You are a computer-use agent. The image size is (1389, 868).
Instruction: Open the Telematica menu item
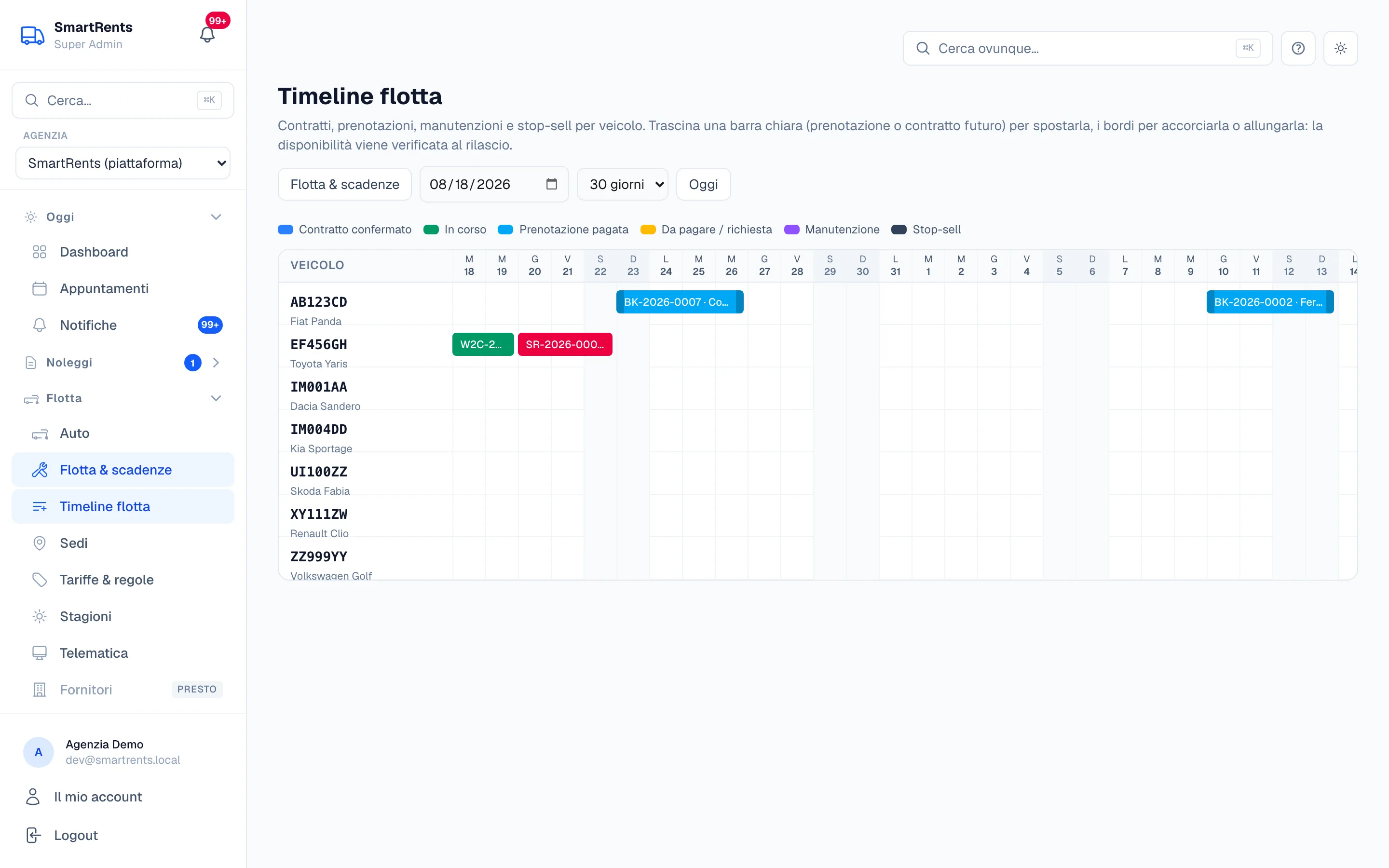point(123,653)
